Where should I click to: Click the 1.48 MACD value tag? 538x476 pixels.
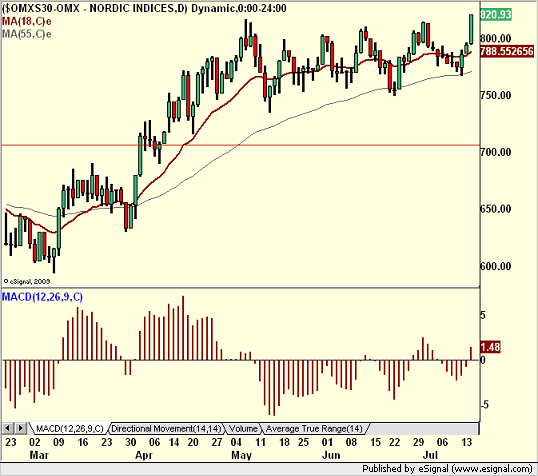tap(490, 347)
